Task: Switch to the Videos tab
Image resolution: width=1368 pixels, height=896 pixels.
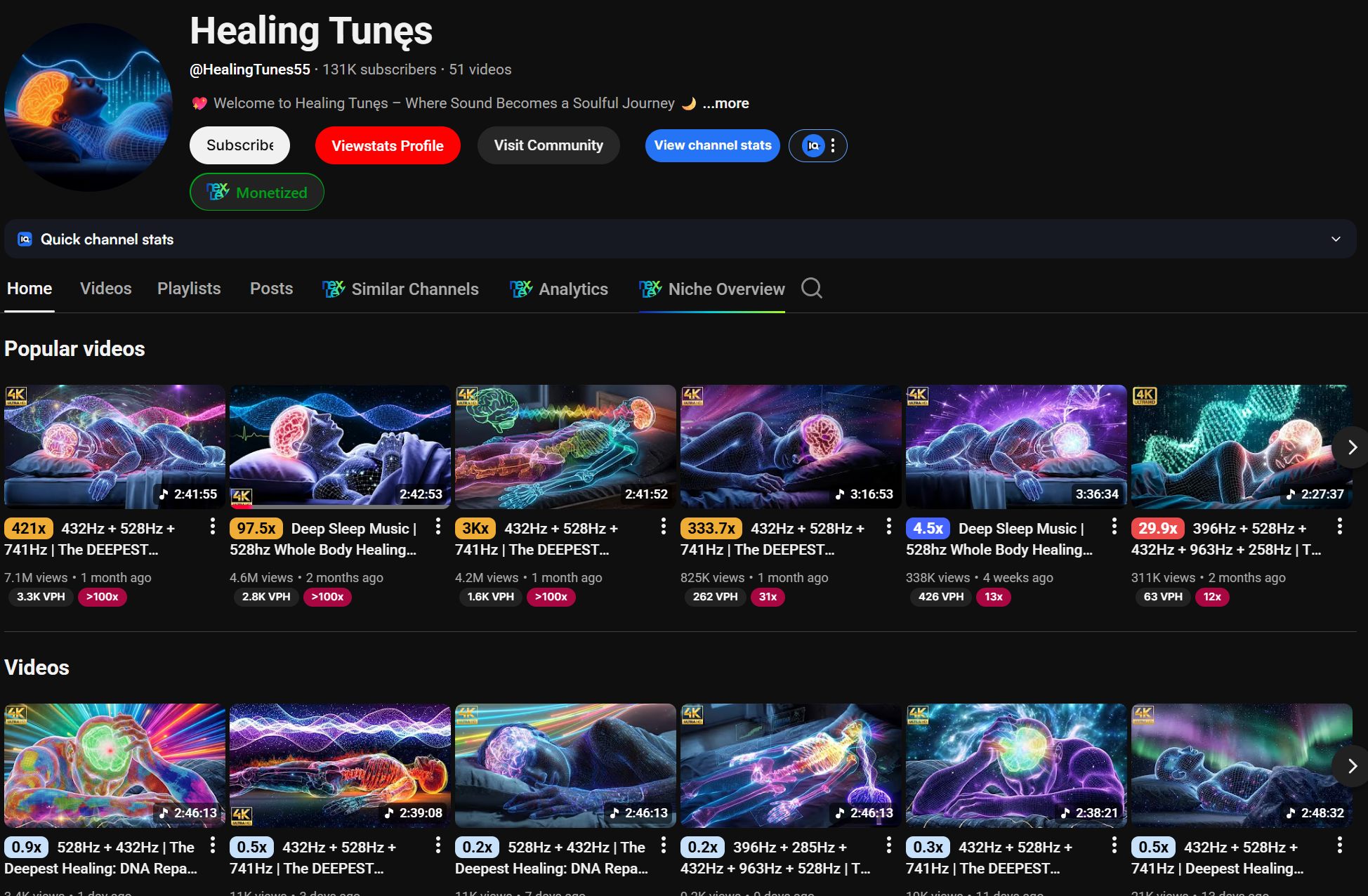Action: [105, 289]
